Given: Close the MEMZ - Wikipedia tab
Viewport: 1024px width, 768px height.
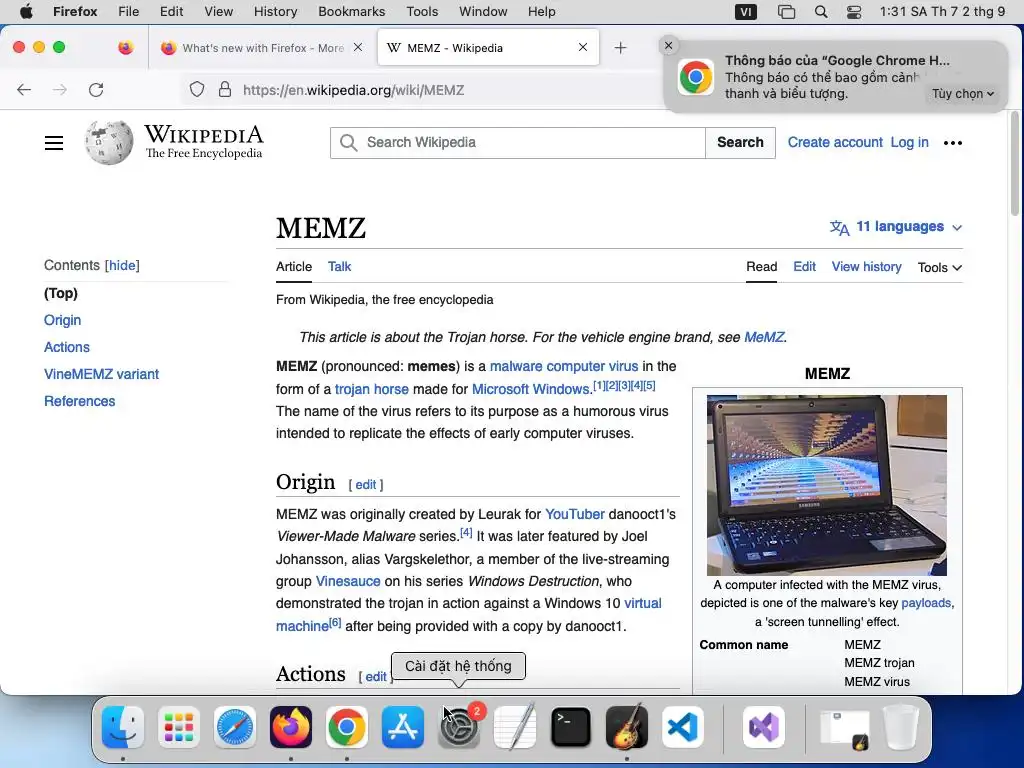Looking at the screenshot, I should coord(583,47).
